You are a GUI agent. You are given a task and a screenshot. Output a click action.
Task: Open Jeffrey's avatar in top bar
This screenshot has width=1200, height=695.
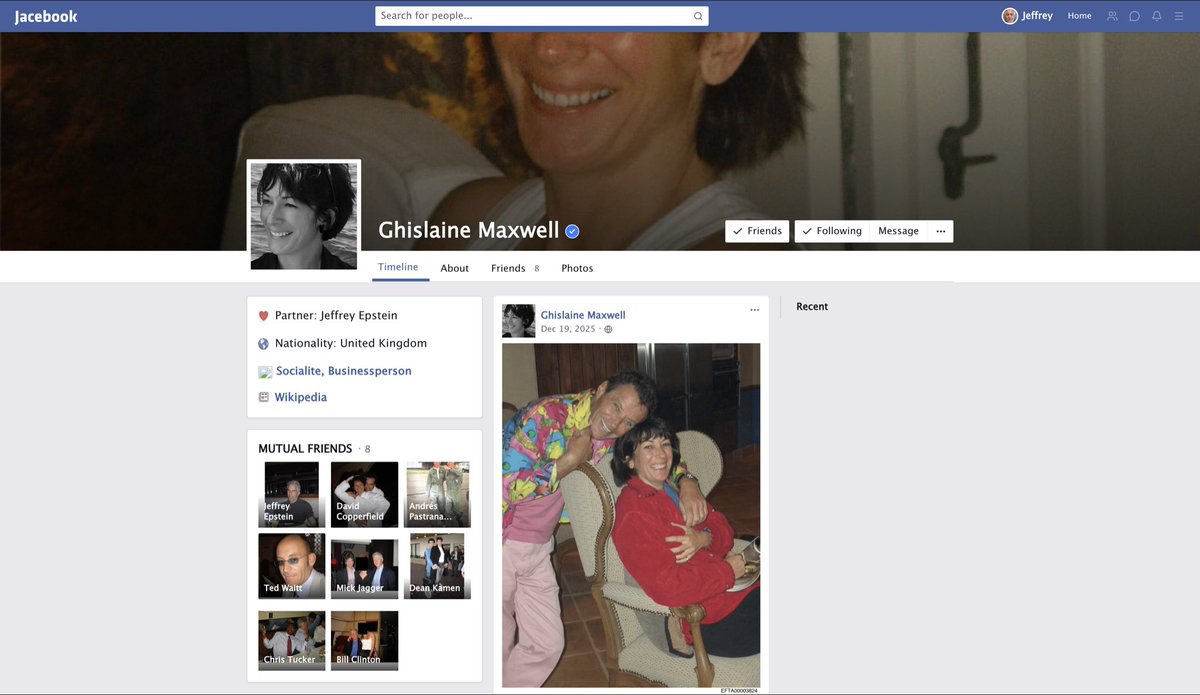1010,16
